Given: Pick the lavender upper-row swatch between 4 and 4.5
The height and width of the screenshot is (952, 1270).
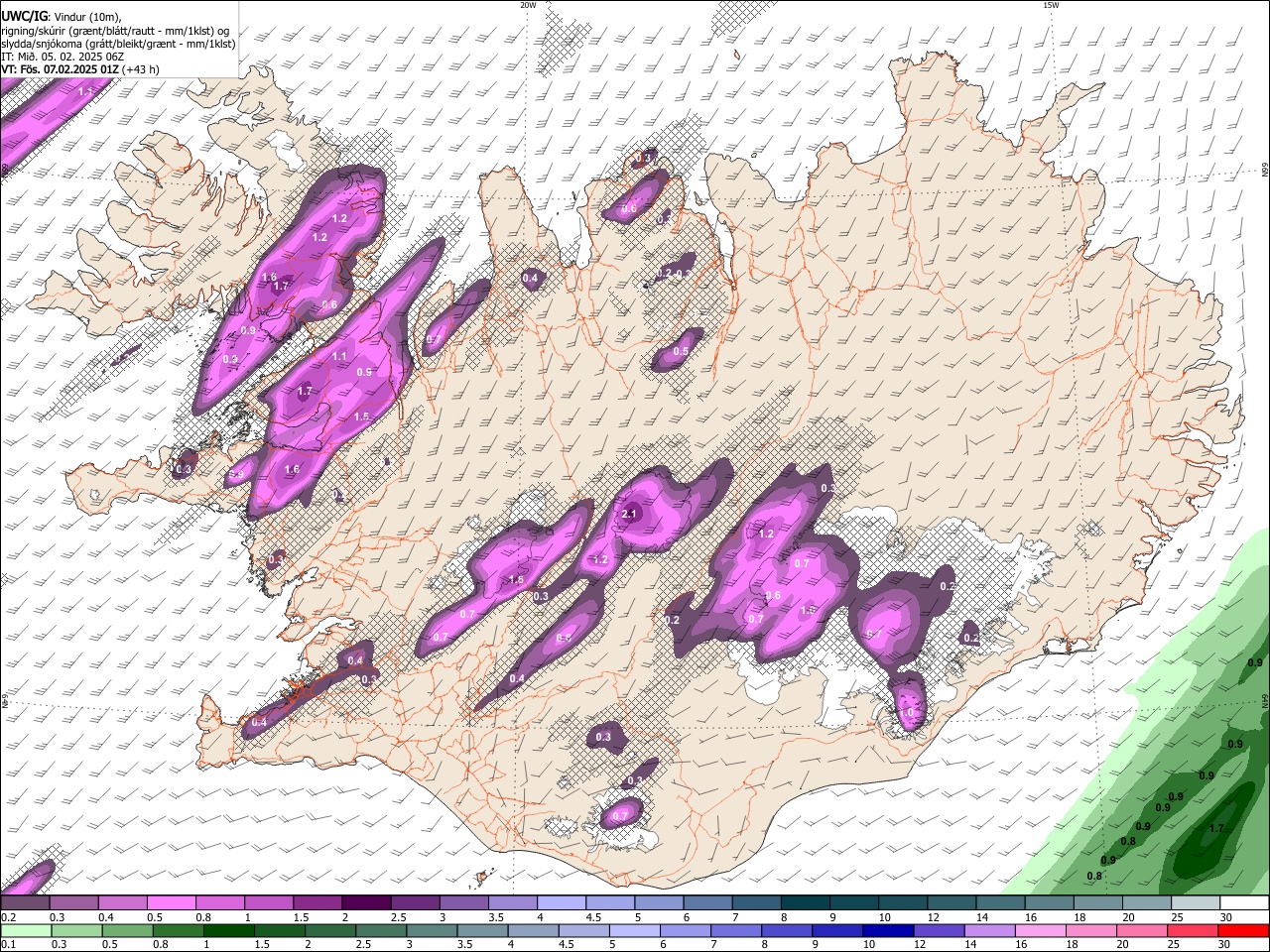Looking at the screenshot, I should [x=561, y=903].
